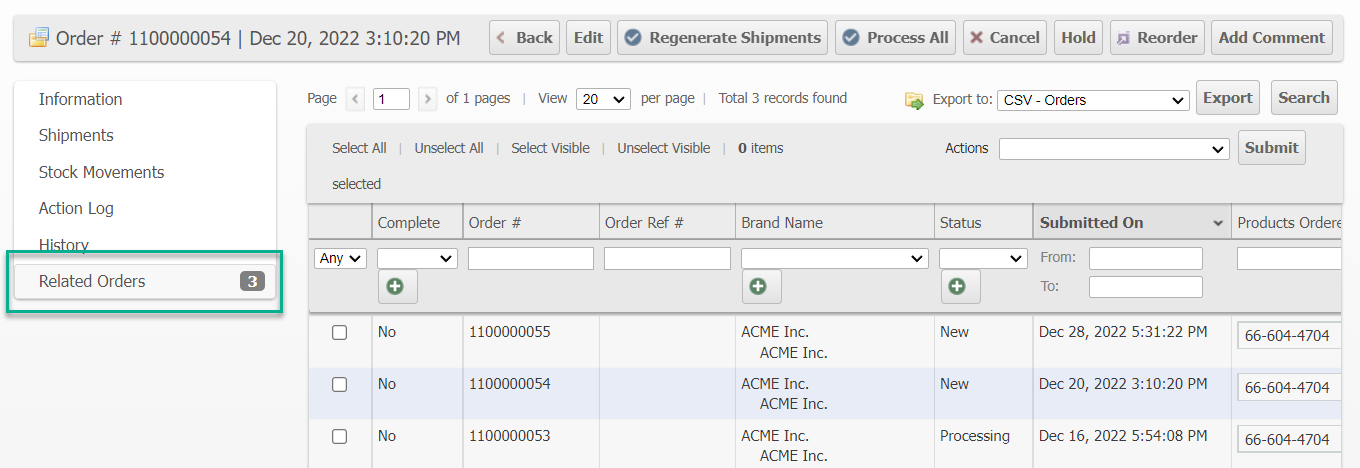
Task: Click the Order # filter input field
Action: (530, 259)
